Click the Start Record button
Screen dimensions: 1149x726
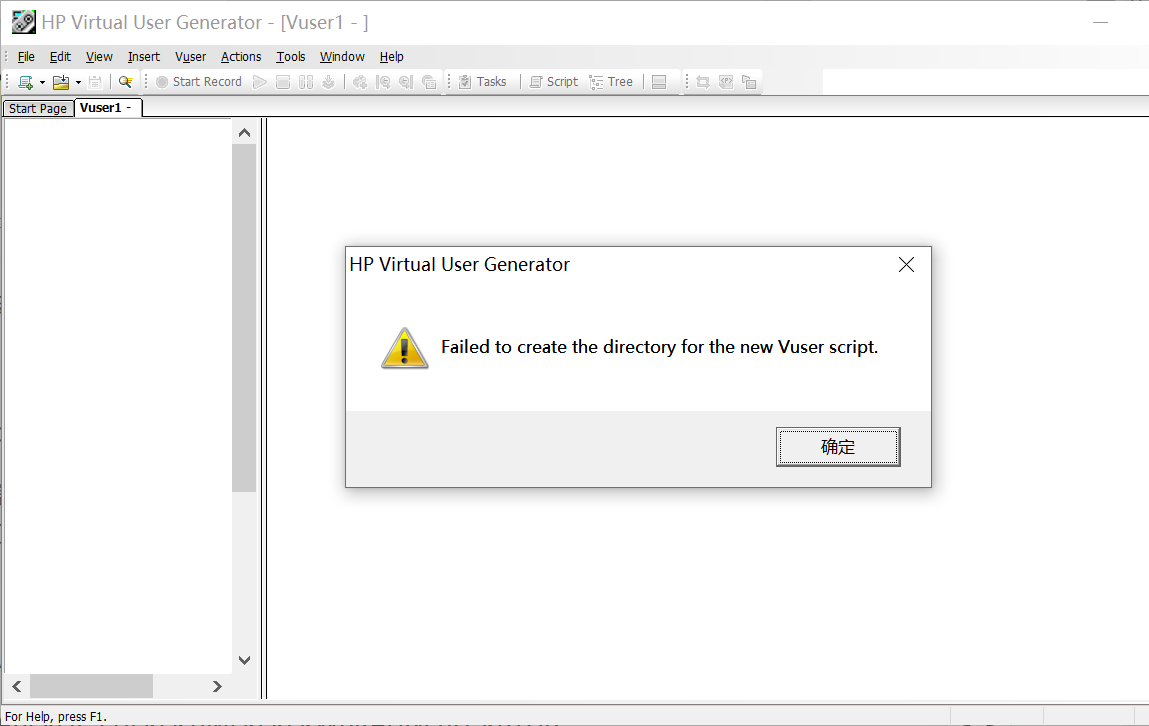[x=199, y=82]
